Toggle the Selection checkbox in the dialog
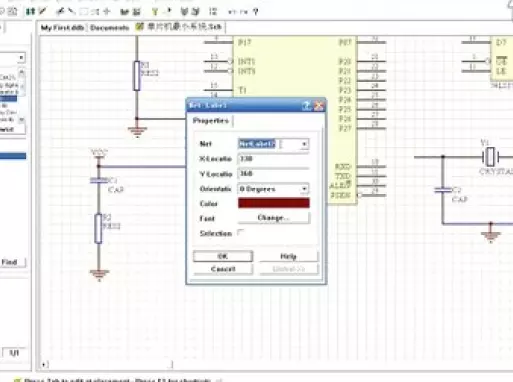This screenshot has width=513, height=382. tap(241, 232)
